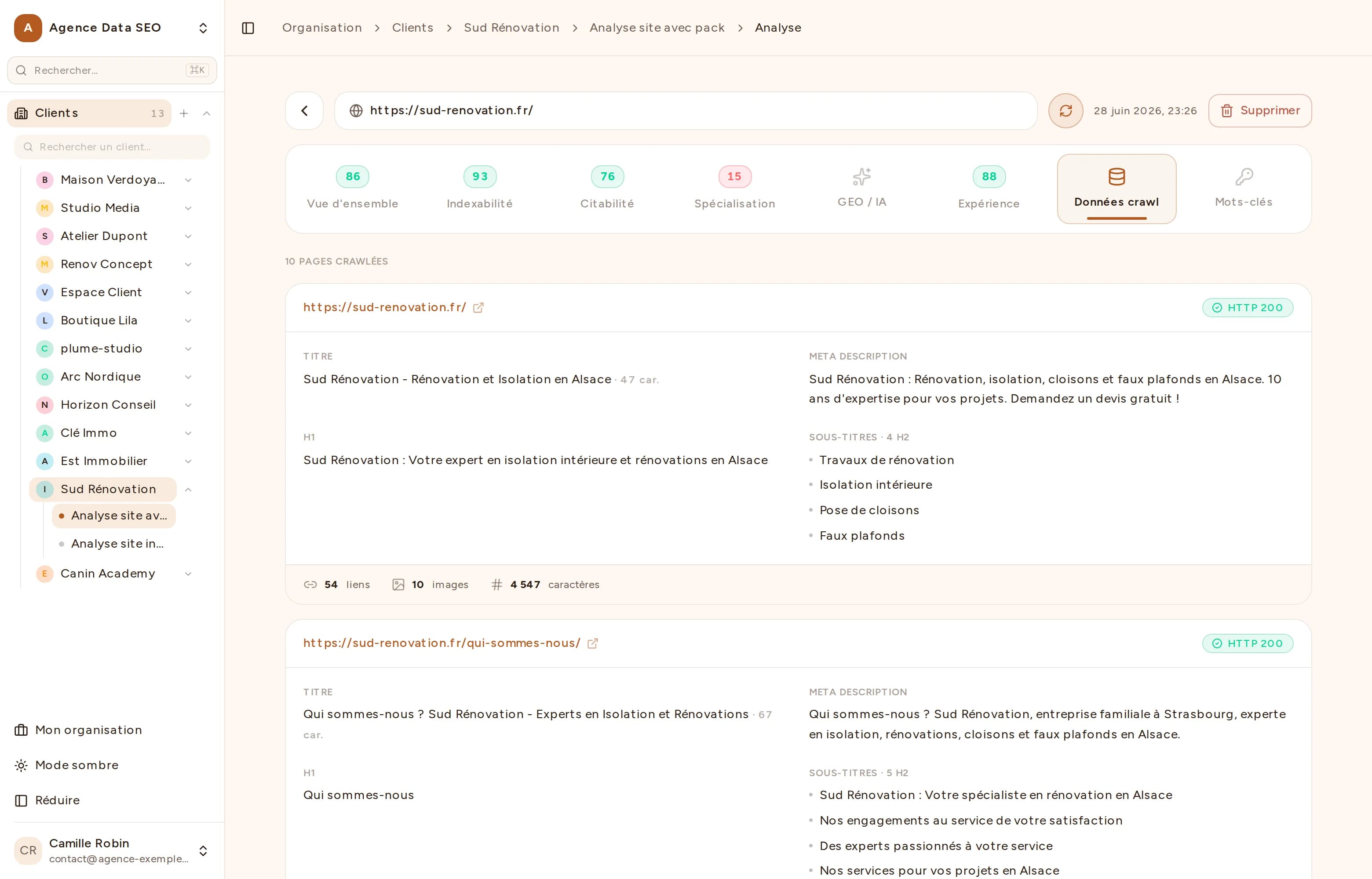Click the Données crawl database icon
The image size is (1372, 879).
click(x=1116, y=176)
